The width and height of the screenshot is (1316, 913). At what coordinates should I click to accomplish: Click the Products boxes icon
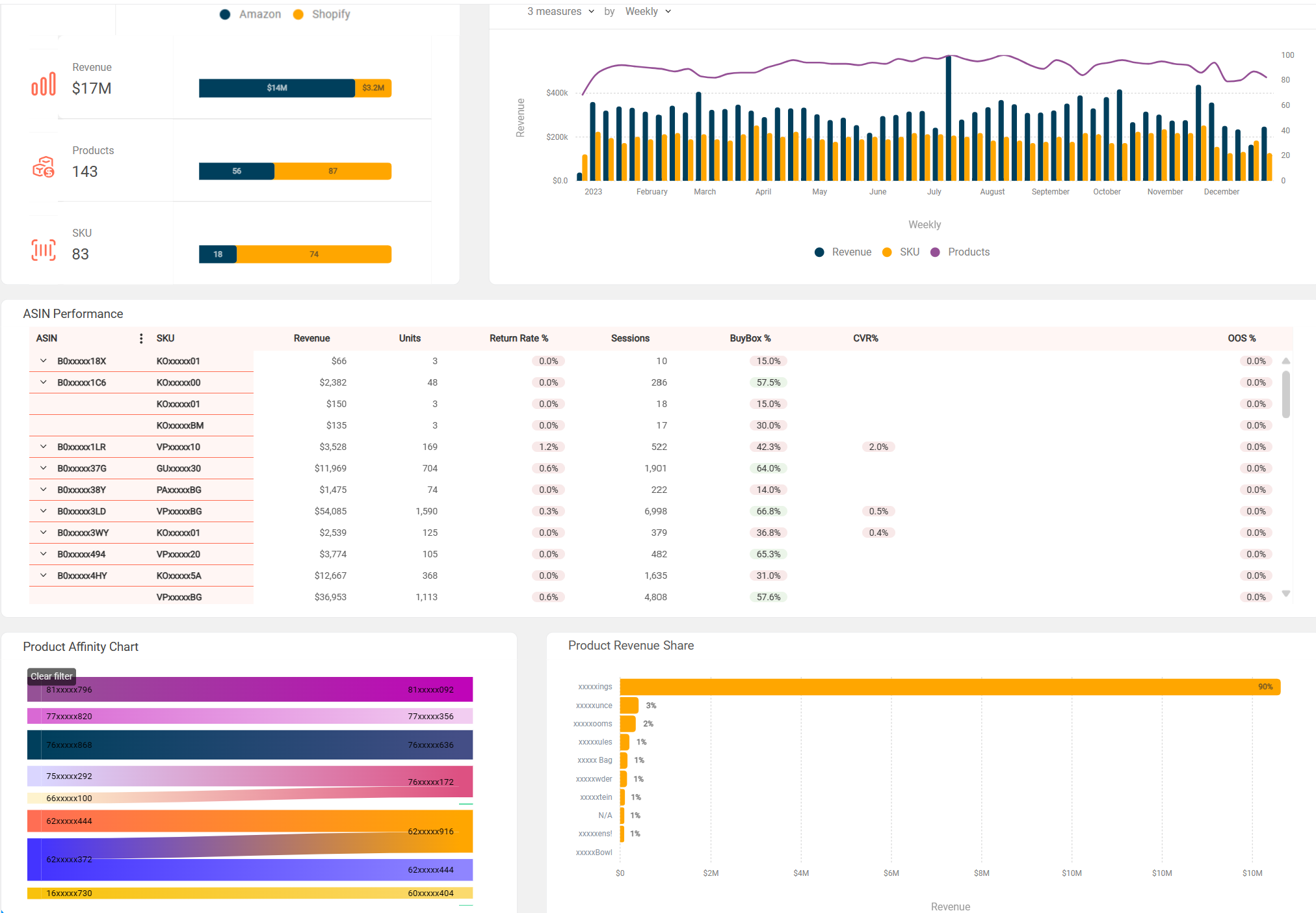[44, 167]
